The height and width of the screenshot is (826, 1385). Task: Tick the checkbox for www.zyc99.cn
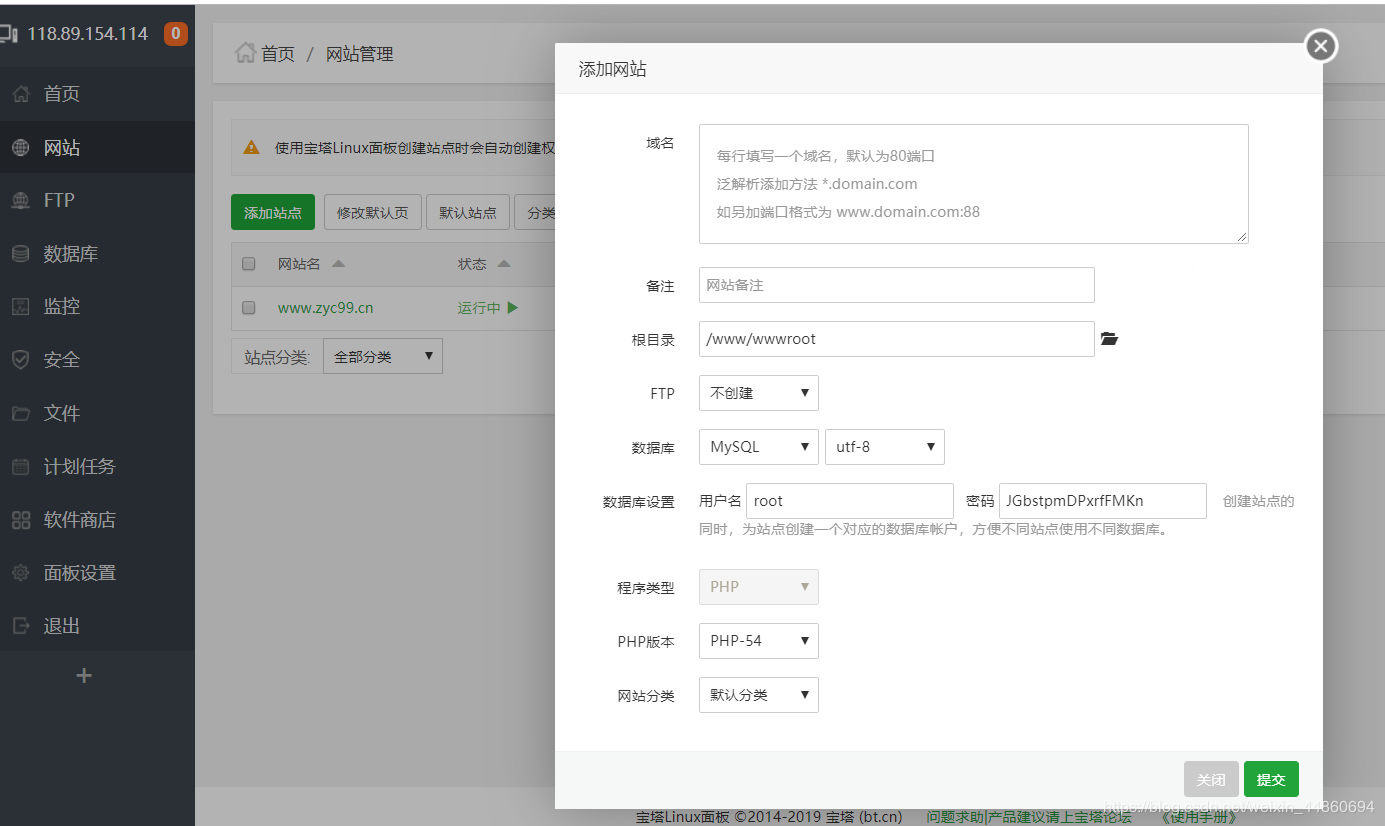[x=249, y=308]
